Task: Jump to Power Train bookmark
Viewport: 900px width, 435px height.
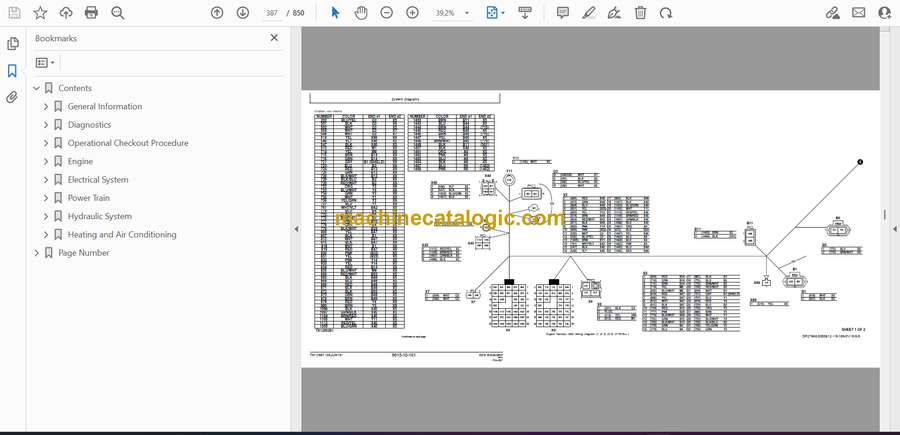Action: [88, 198]
